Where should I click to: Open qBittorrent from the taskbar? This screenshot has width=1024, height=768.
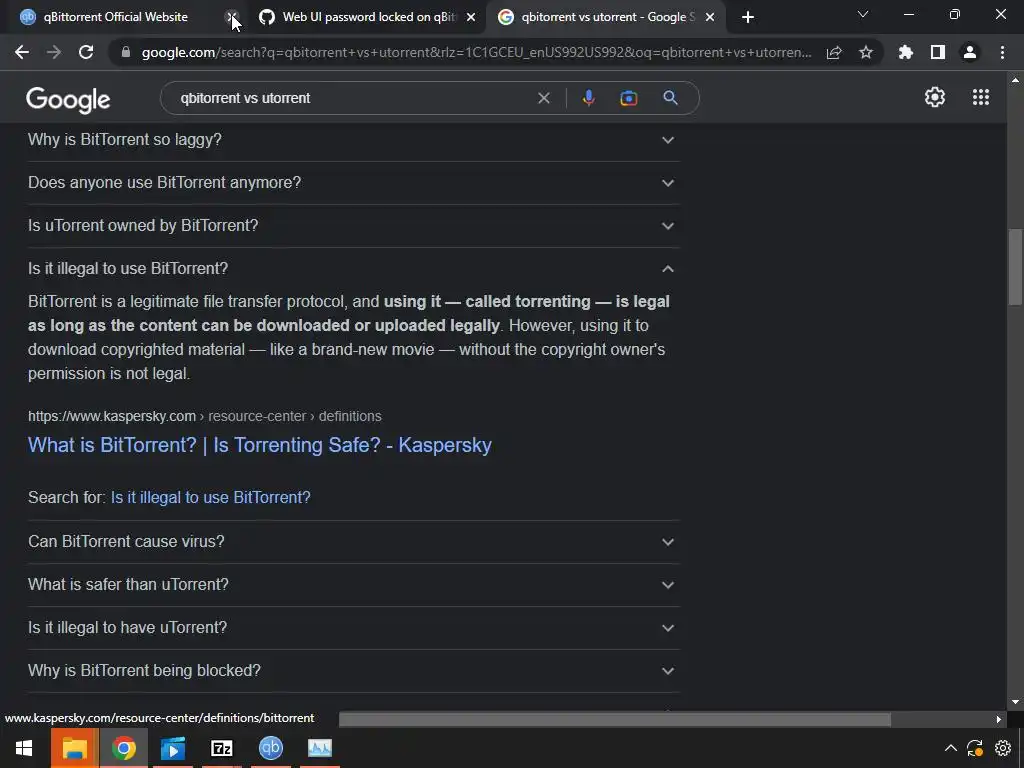(x=270, y=748)
